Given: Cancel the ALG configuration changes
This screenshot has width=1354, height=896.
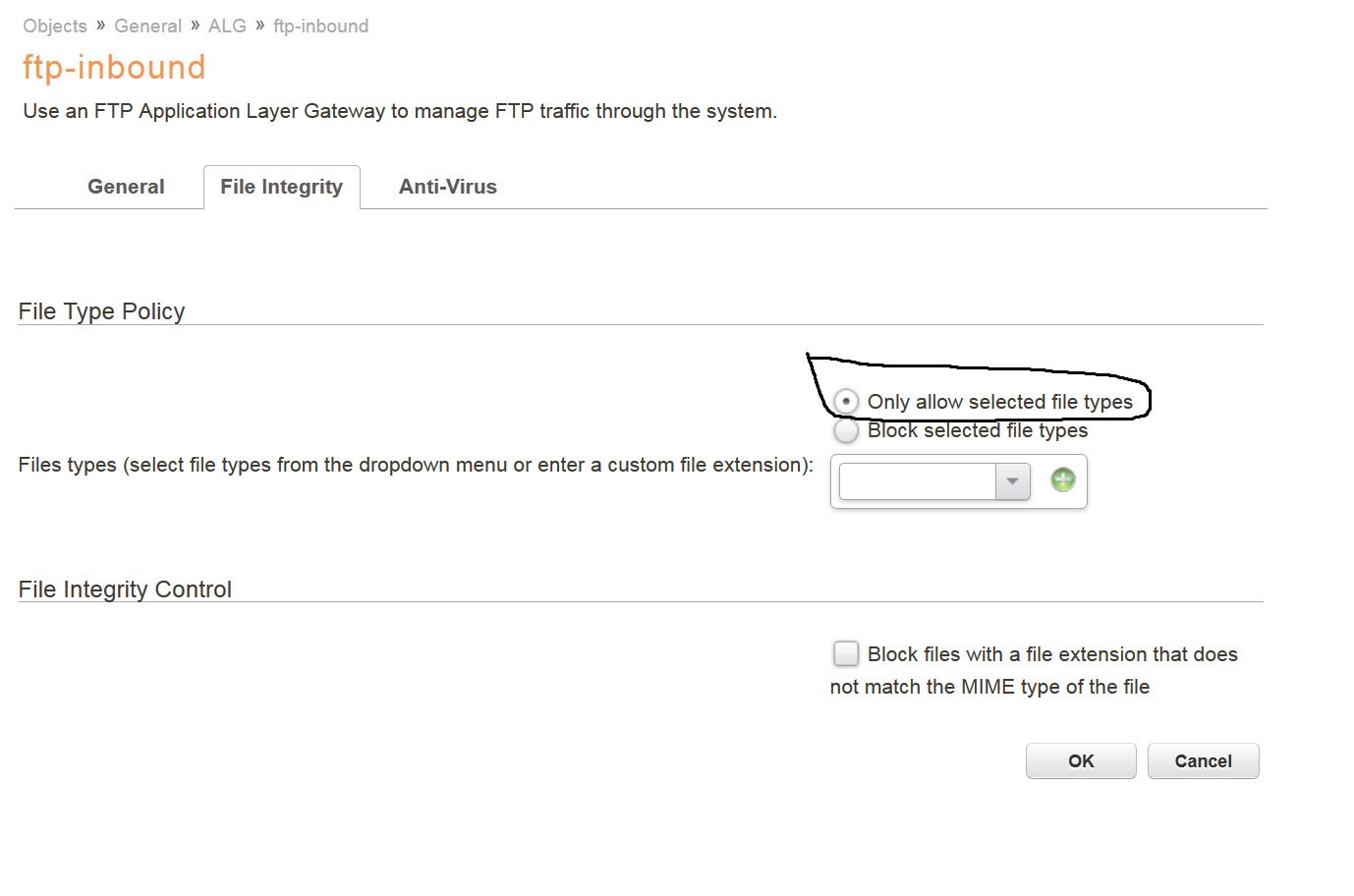Looking at the screenshot, I should [1203, 761].
